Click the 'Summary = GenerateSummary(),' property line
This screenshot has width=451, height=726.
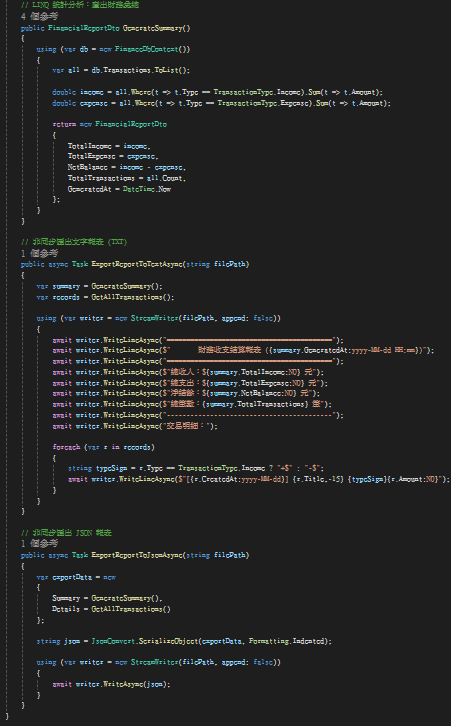click(x=107, y=599)
